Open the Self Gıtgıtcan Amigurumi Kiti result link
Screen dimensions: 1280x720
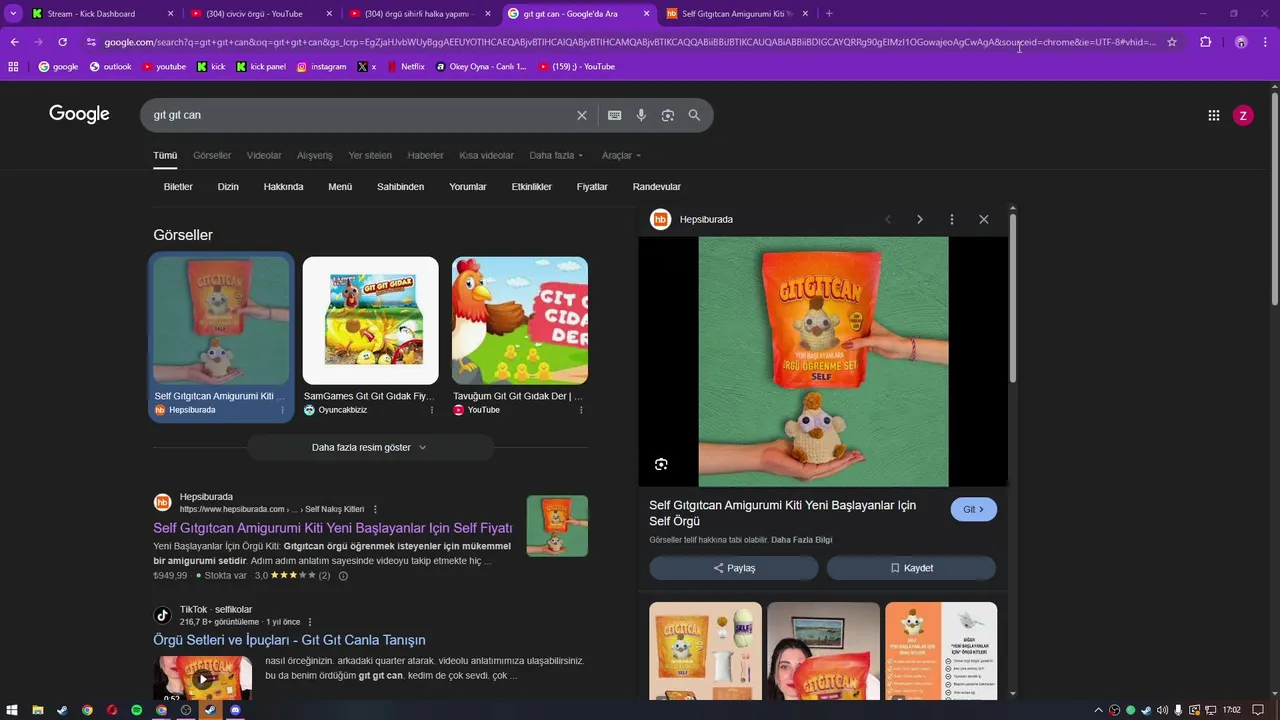(333, 528)
